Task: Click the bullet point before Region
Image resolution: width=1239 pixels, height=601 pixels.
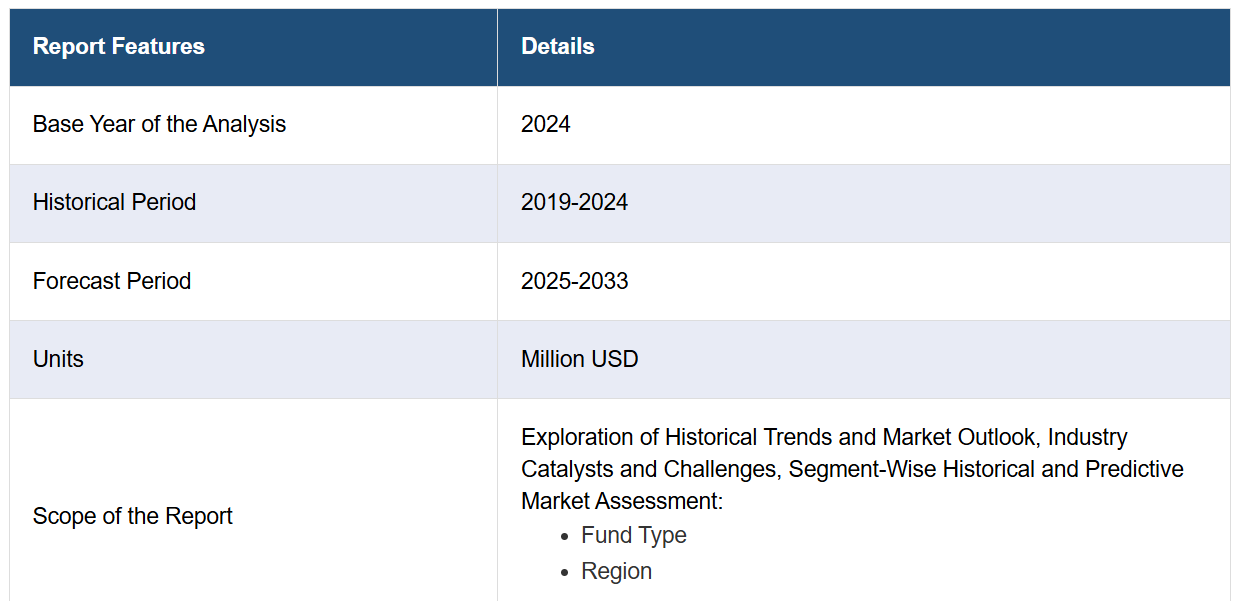Action: pyautogui.click(x=565, y=573)
